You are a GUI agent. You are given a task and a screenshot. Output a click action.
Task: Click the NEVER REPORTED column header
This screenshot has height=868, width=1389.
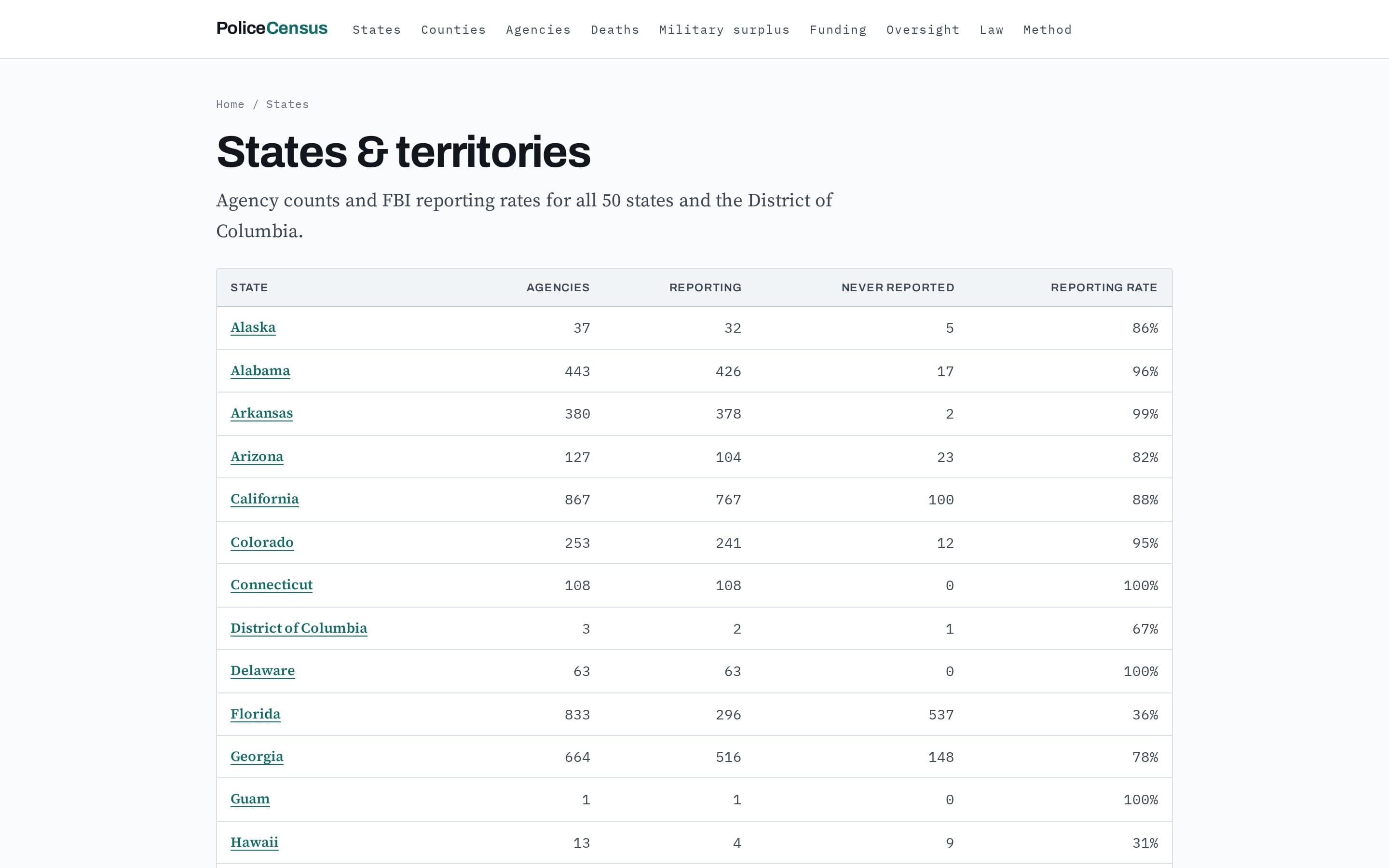[x=898, y=287]
